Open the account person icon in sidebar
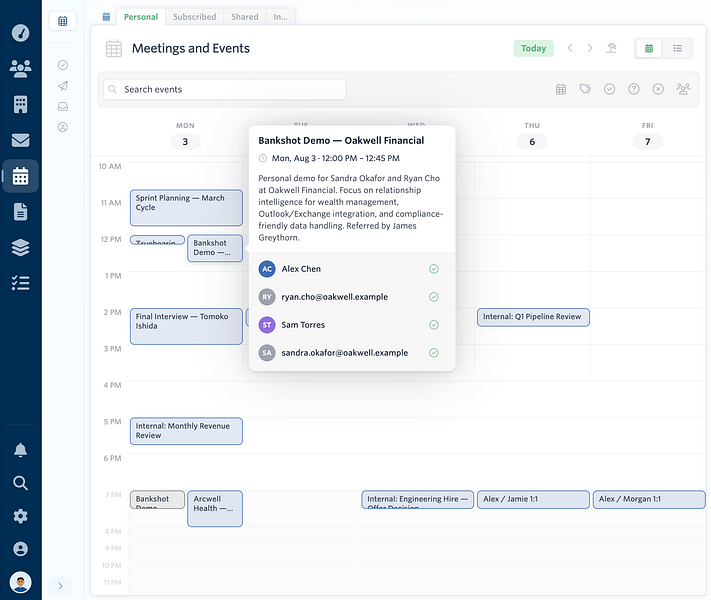The width and height of the screenshot is (711, 600). tap(20, 549)
